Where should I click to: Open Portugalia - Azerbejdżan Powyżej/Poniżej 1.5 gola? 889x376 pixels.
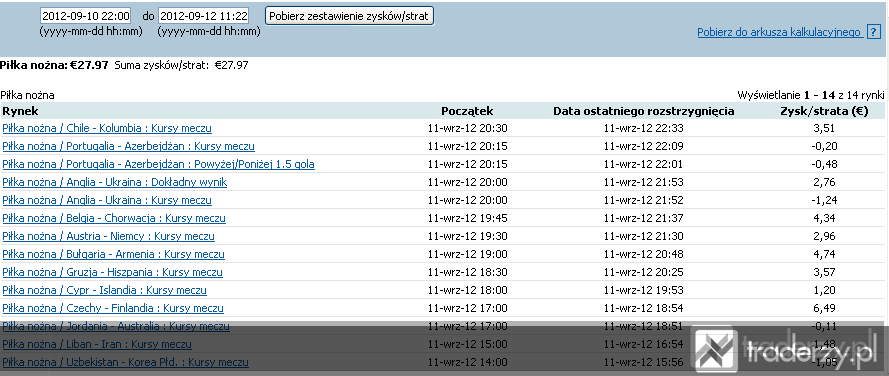click(159, 164)
